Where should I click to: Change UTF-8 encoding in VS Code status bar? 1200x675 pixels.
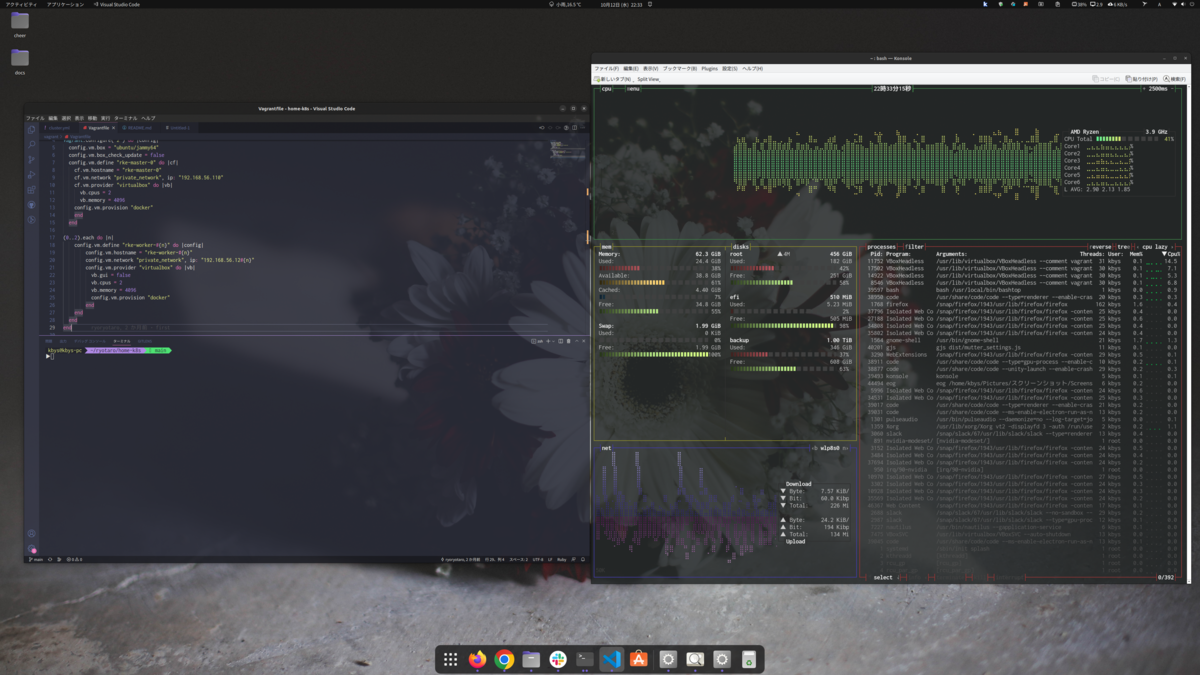click(x=538, y=559)
